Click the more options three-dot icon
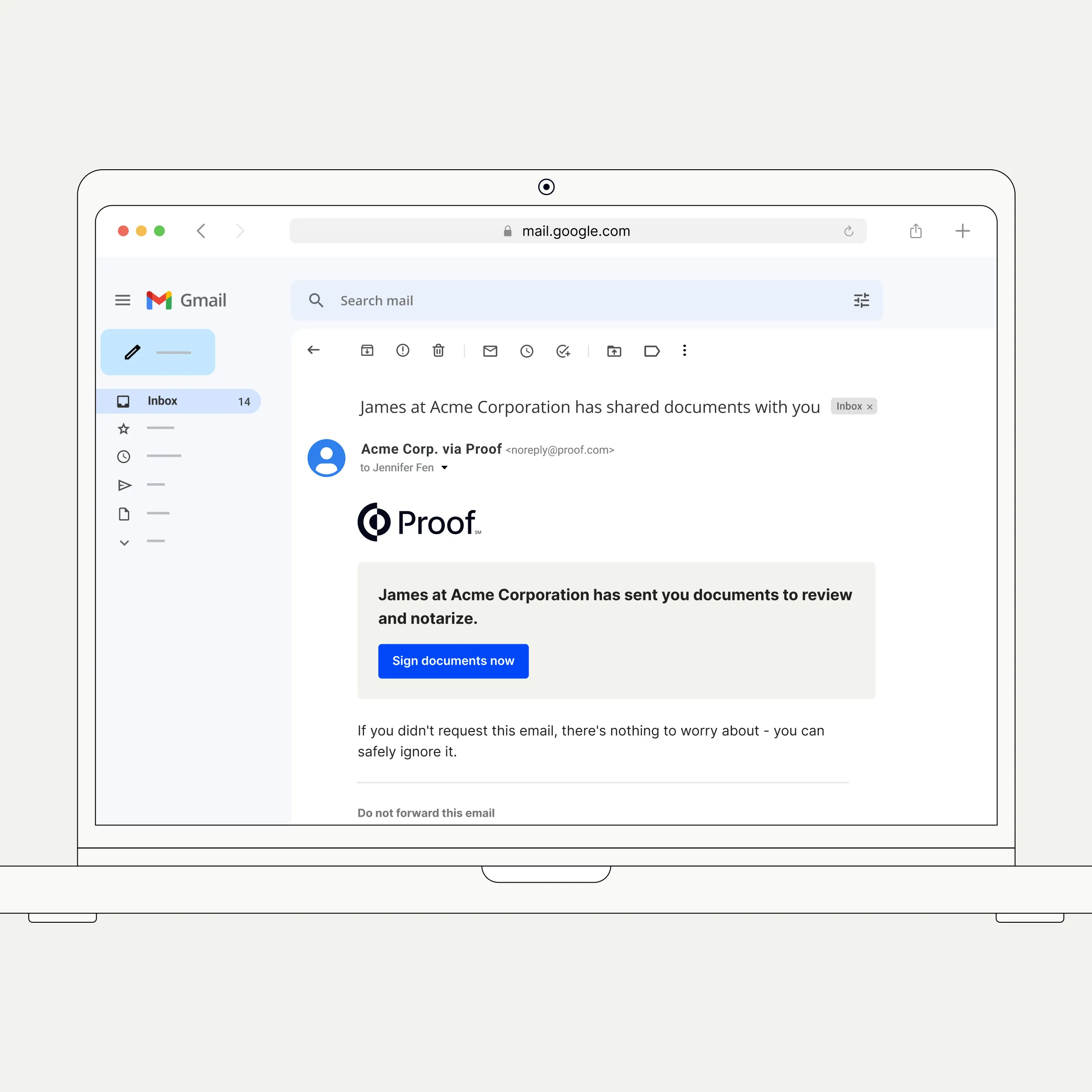 click(685, 350)
